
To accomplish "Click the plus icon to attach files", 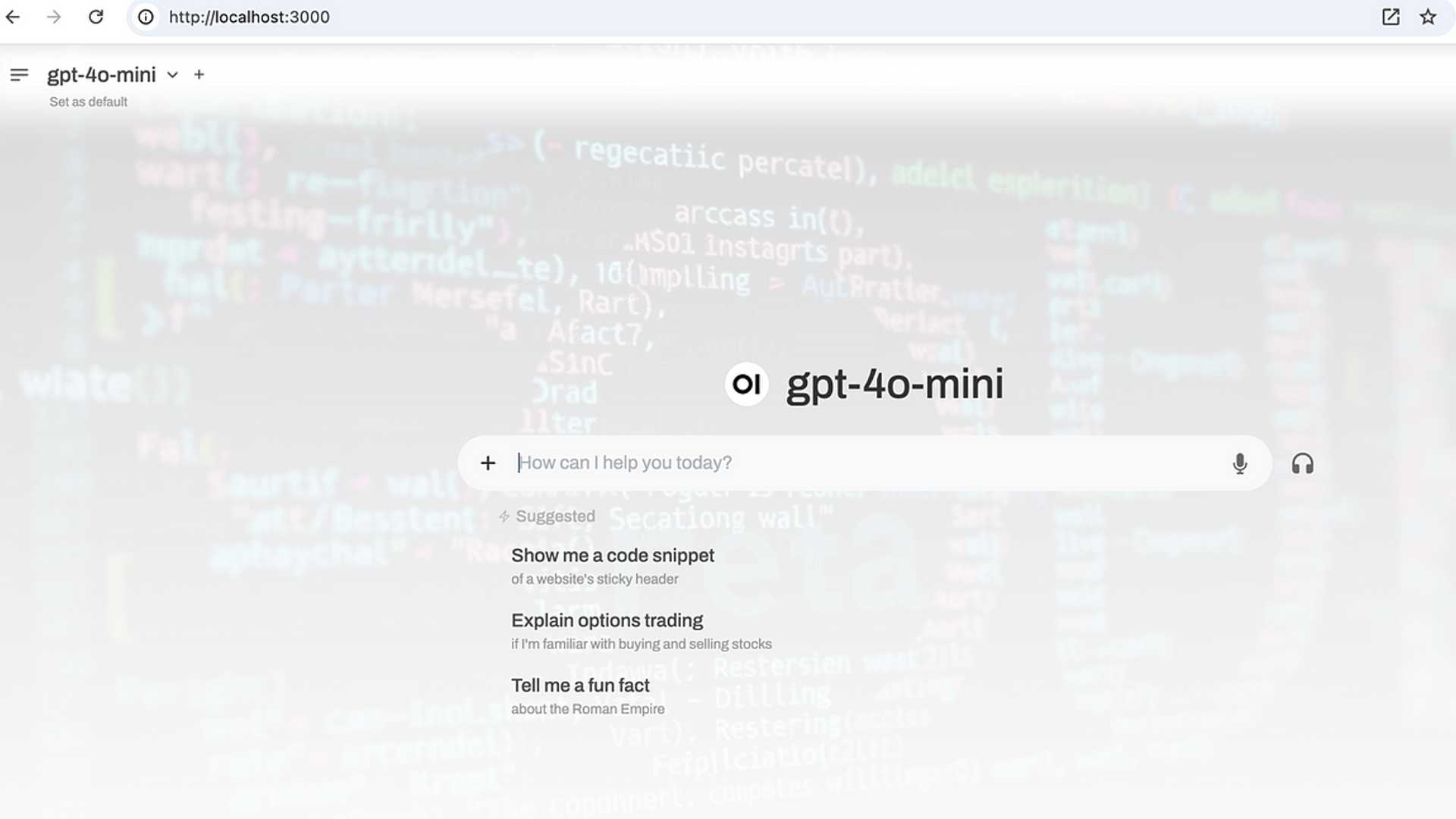I will click(x=488, y=463).
